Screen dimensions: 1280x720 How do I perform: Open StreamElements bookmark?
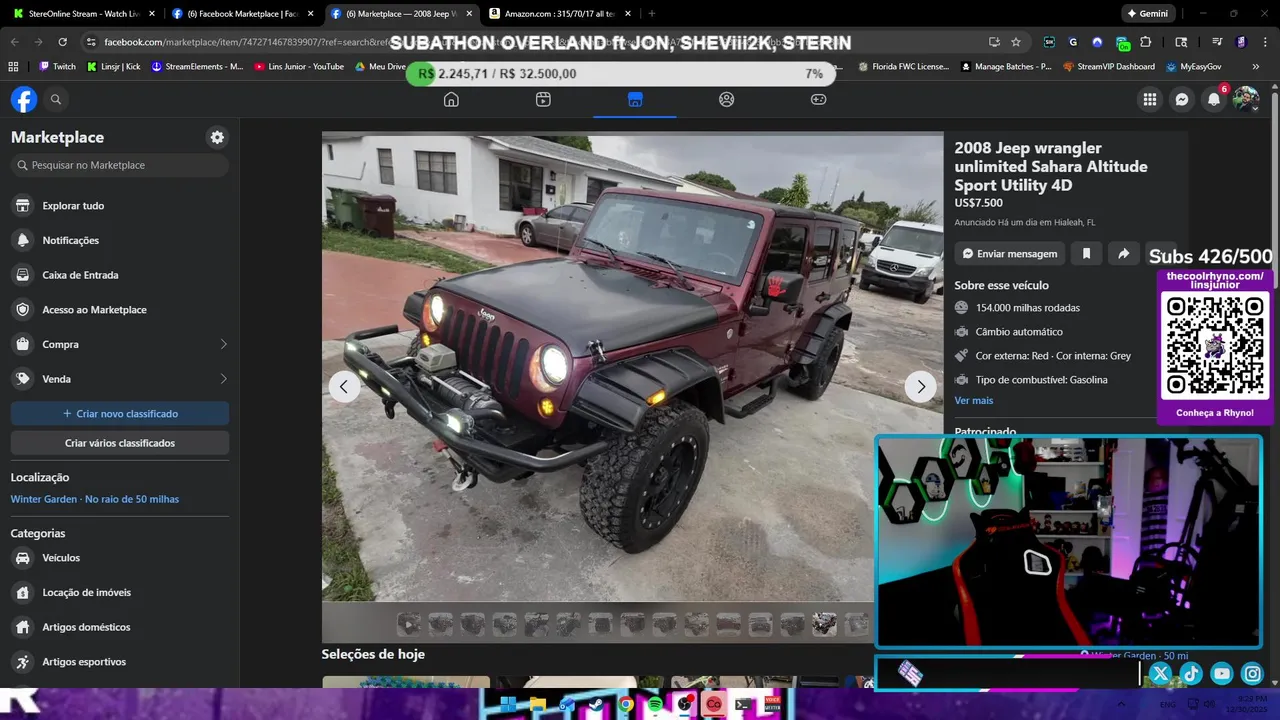197,67
